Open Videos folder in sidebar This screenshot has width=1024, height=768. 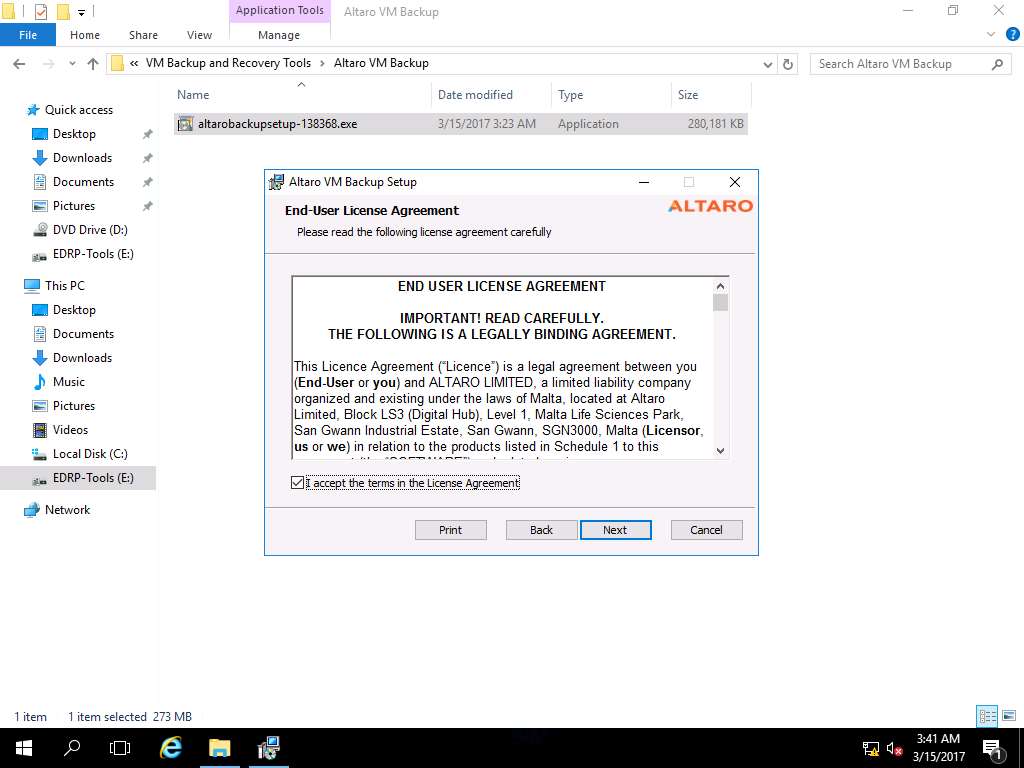71,430
